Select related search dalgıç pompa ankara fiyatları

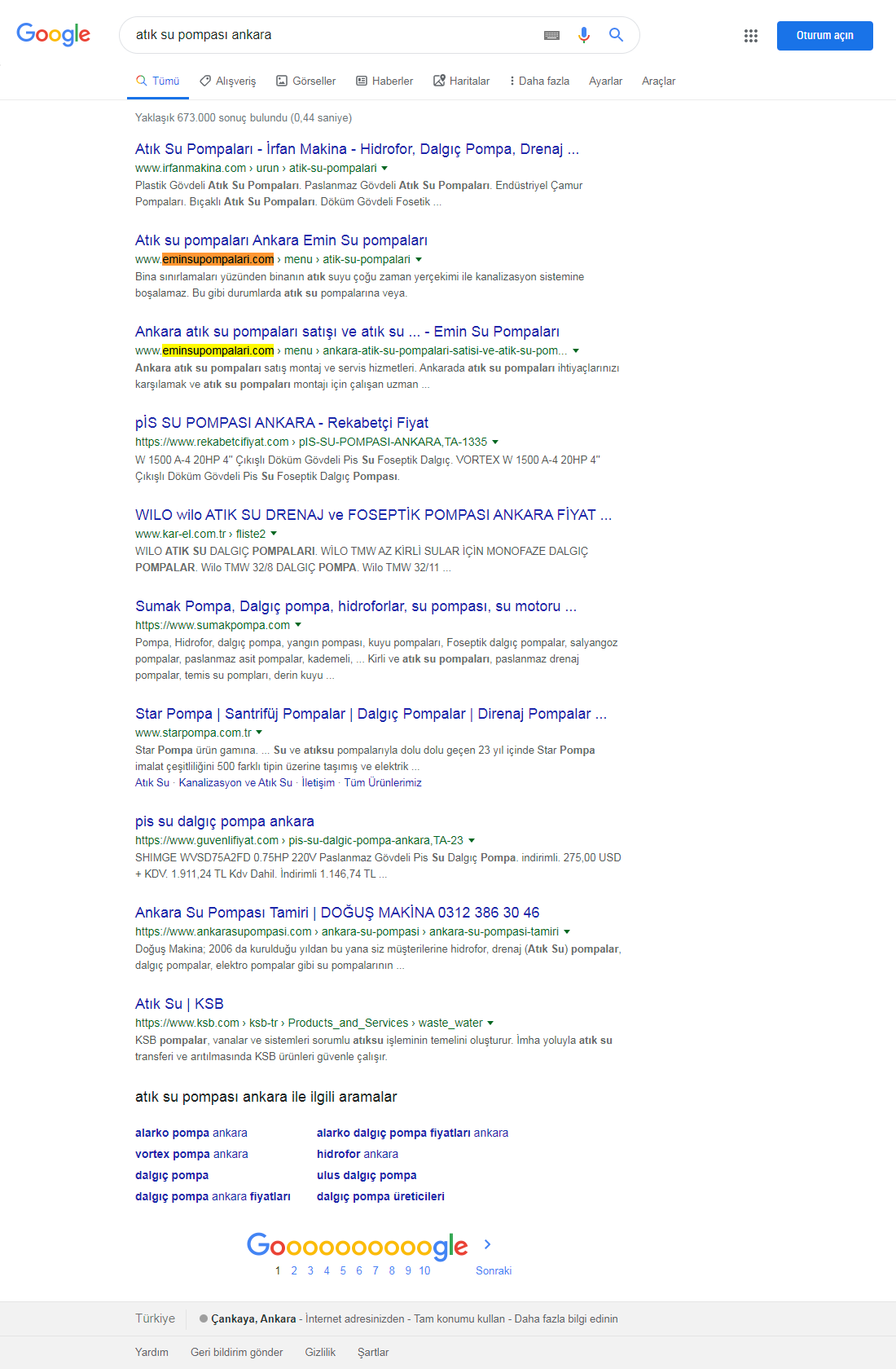coord(213,1196)
